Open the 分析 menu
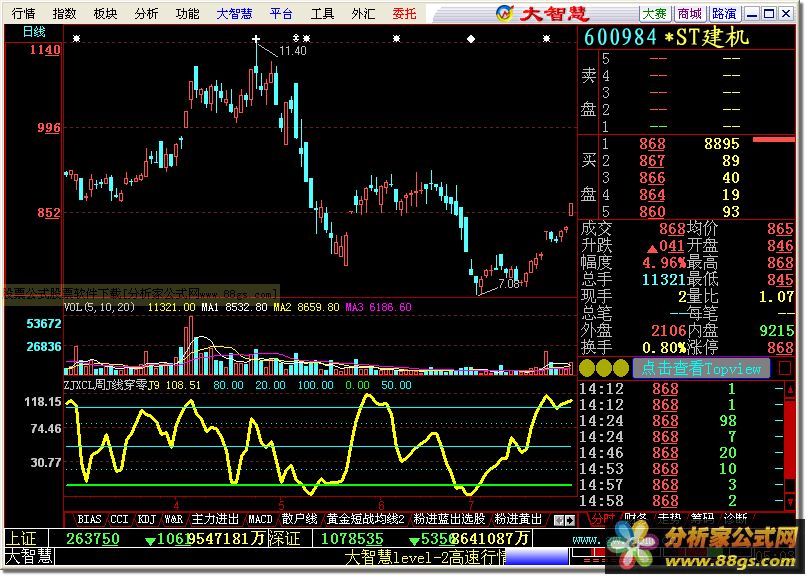Screen dimensions: 807x576 pos(146,13)
